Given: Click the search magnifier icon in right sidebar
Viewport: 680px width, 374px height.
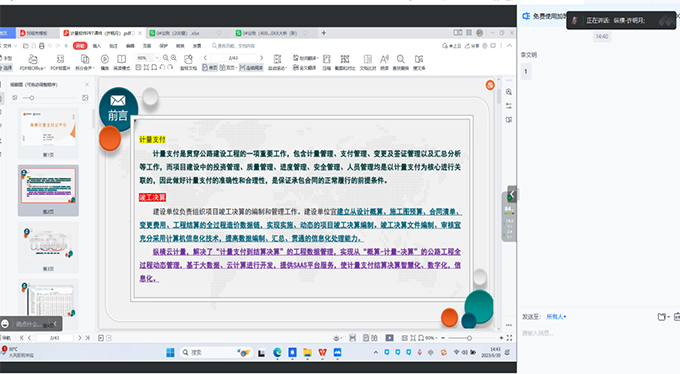Looking at the screenshot, I should 509,92.
